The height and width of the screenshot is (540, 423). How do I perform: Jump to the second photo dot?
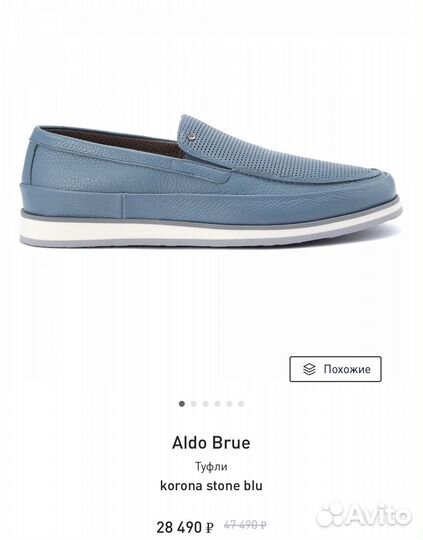point(194,404)
